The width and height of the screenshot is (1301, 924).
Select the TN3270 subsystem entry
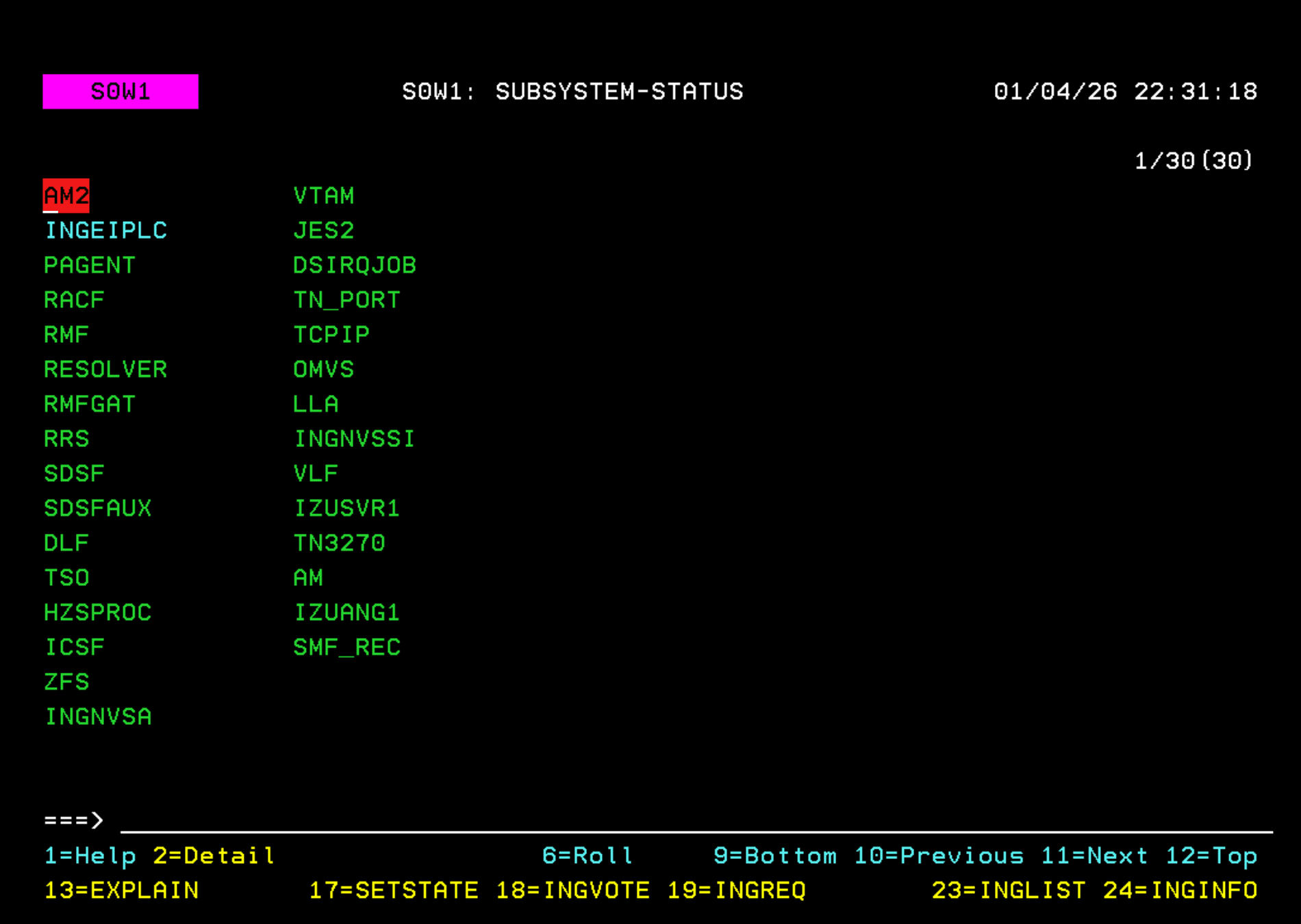click(x=339, y=543)
